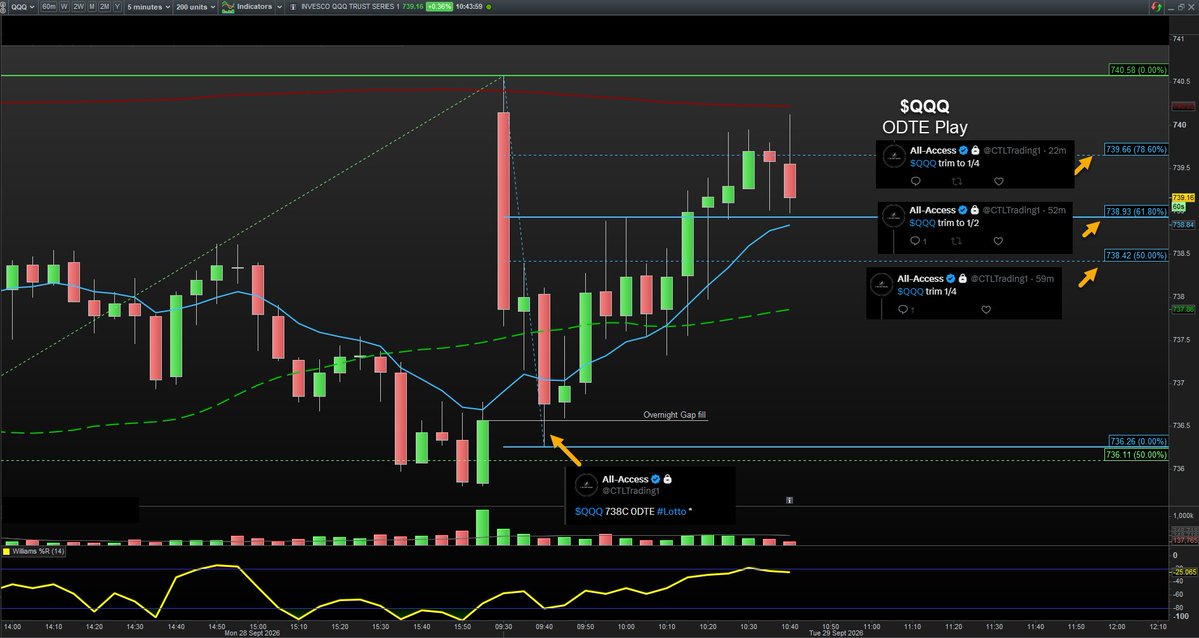Like the $QQQ trim 1/4 tweet
This screenshot has height=638, width=1199.
(986, 310)
